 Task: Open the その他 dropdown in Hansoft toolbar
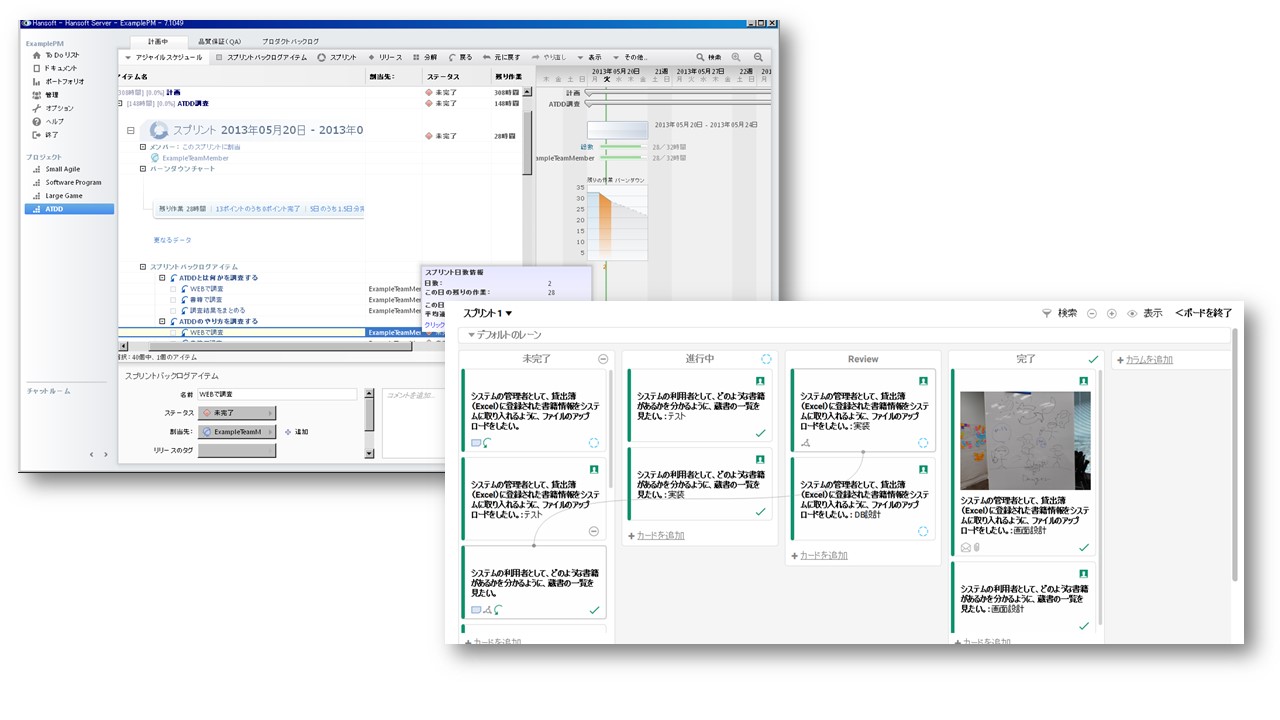[631, 57]
